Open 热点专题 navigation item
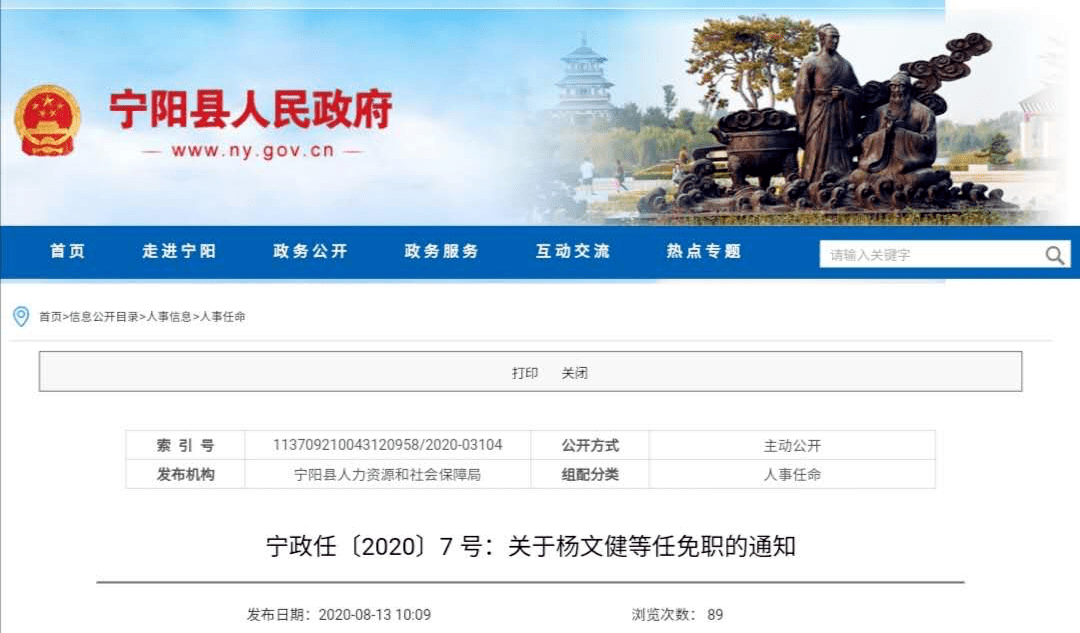The width and height of the screenshot is (1080, 633). point(704,251)
